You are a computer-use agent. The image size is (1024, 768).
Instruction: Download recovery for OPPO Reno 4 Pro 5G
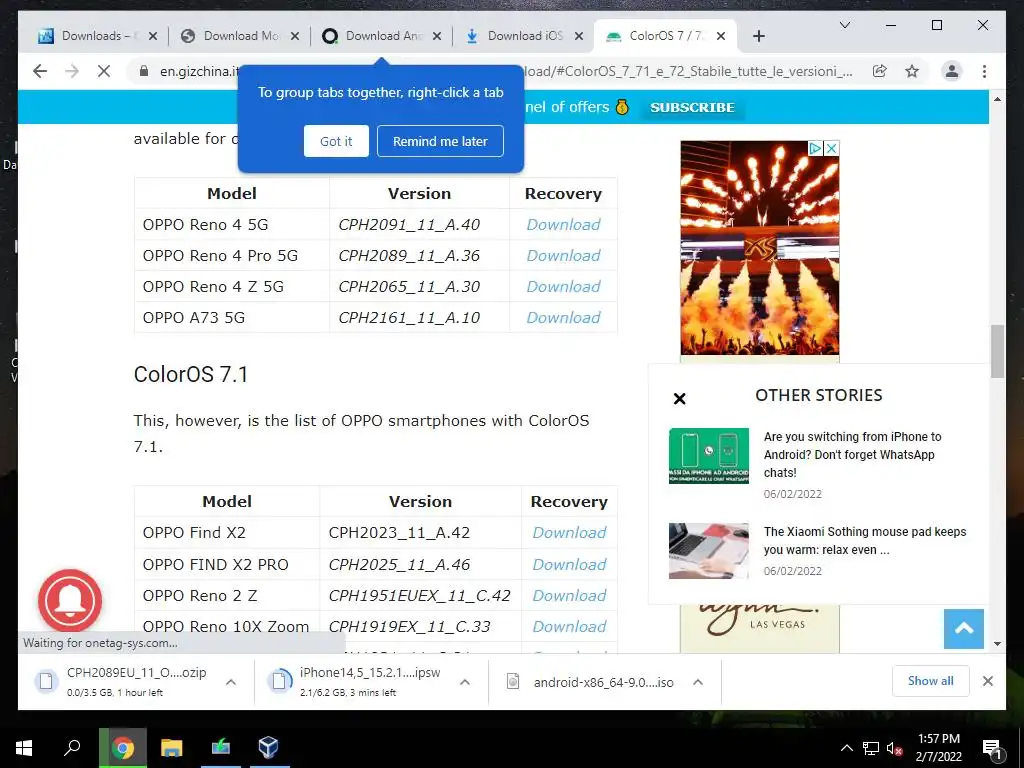tap(563, 255)
